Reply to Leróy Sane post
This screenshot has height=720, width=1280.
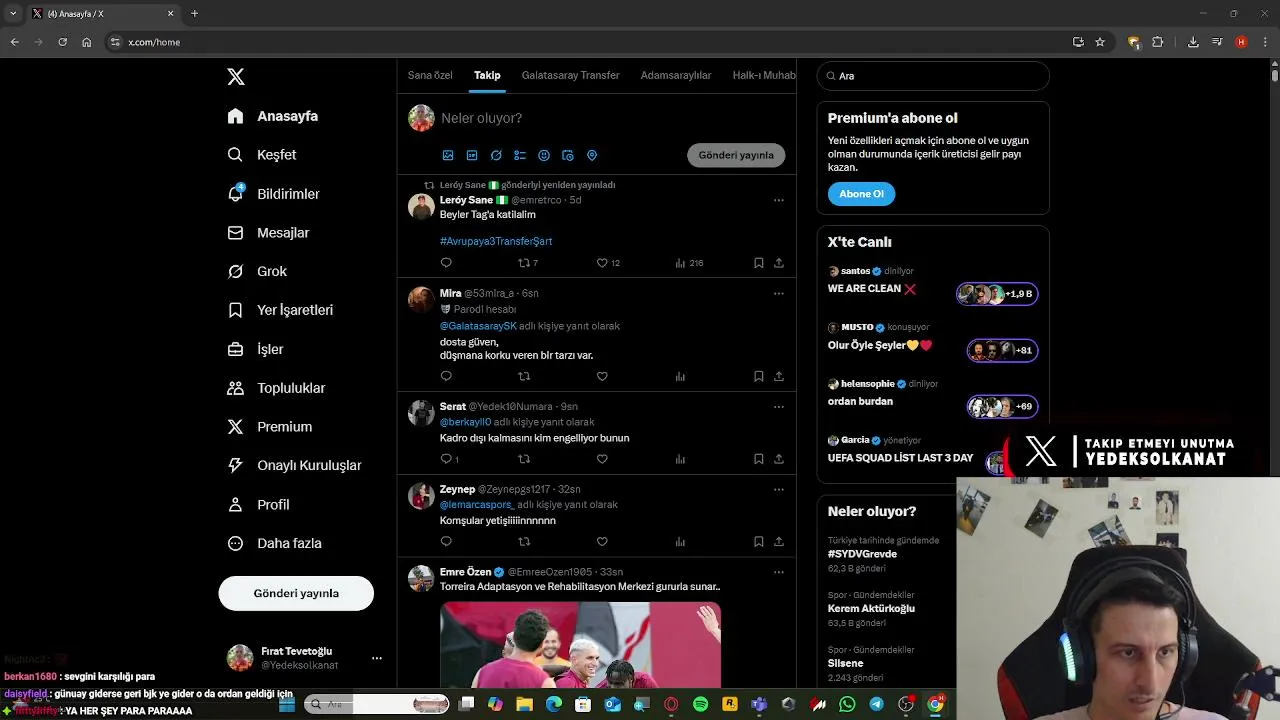pyautogui.click(x=446, y=263)
